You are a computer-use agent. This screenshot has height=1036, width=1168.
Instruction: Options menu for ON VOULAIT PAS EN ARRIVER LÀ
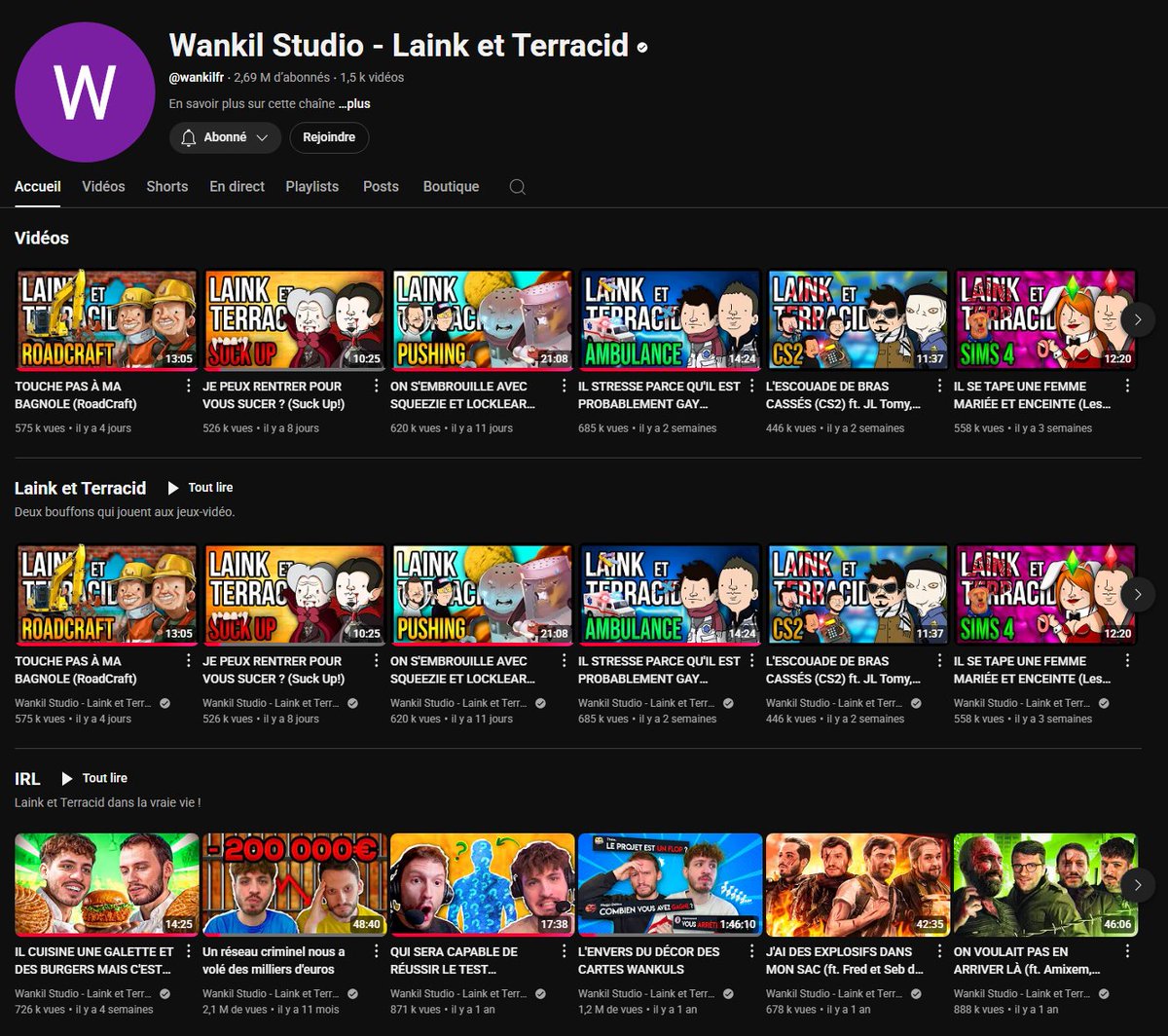(1128, 952)
